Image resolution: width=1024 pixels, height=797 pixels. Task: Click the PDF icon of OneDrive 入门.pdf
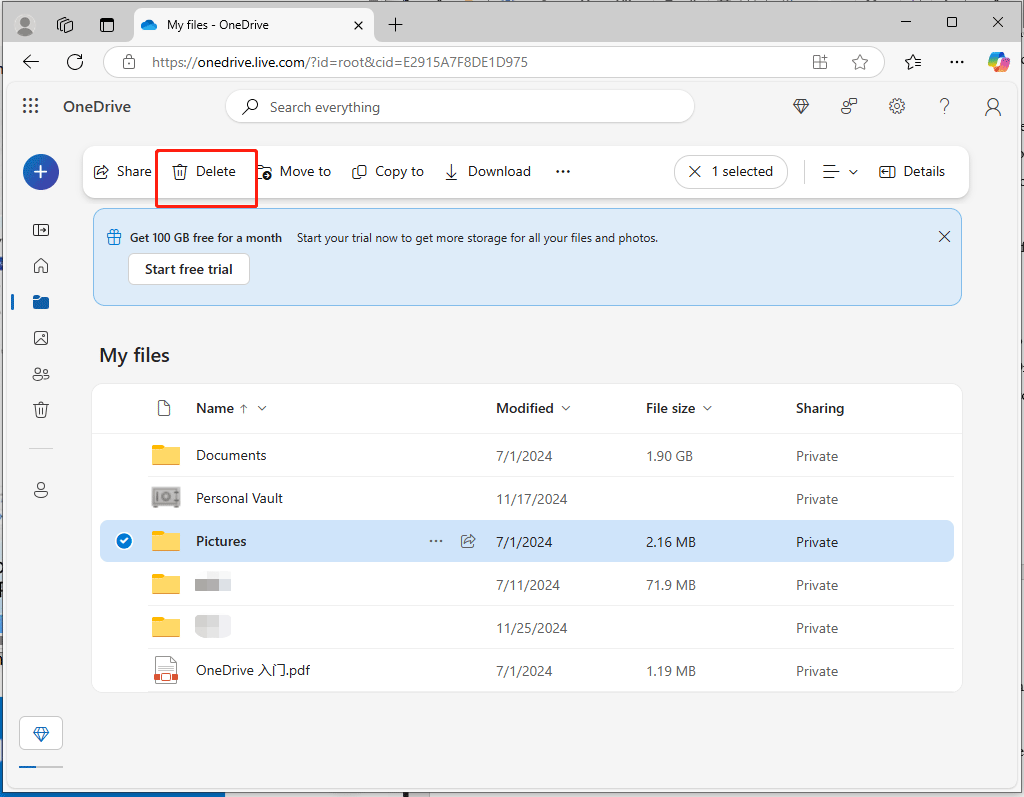166,670
